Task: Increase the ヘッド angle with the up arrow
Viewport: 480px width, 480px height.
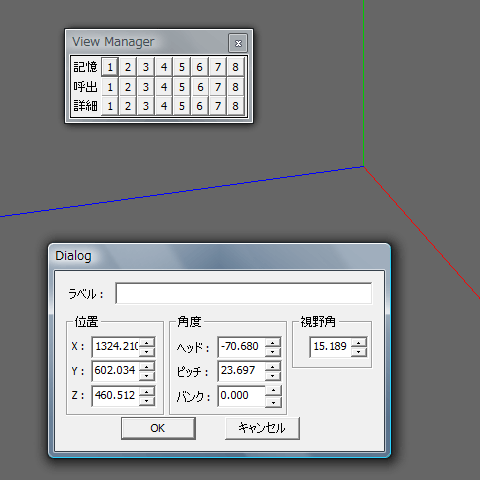Action: (273, 342)
